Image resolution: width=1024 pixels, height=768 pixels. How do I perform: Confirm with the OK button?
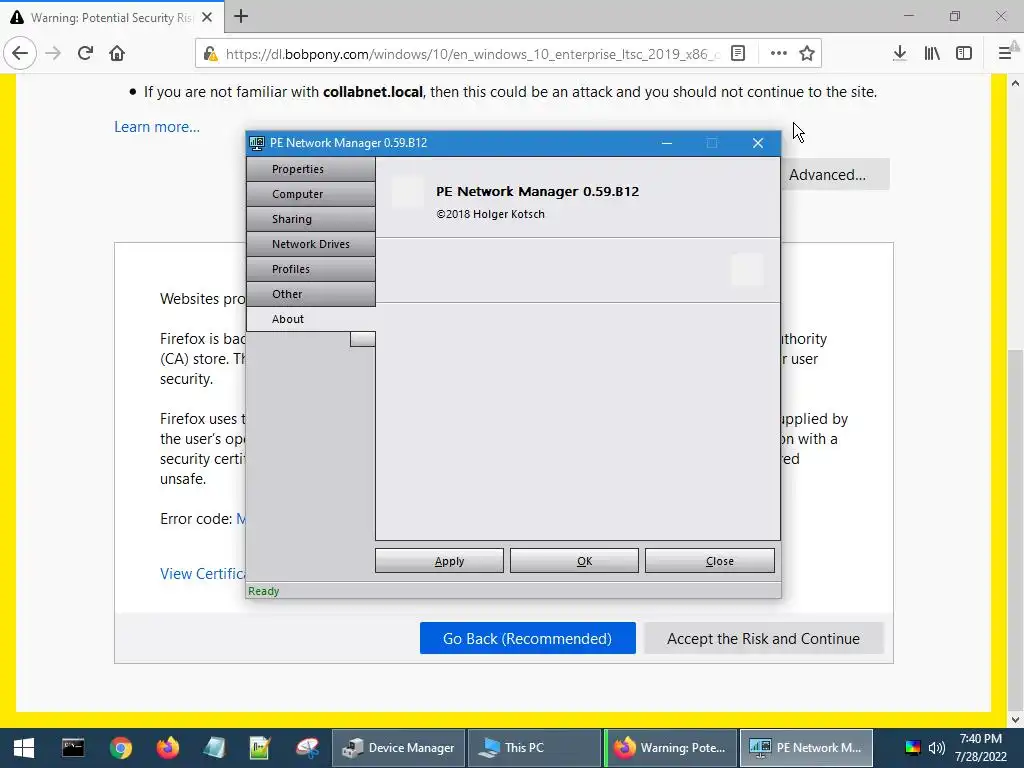pos(575,561)
